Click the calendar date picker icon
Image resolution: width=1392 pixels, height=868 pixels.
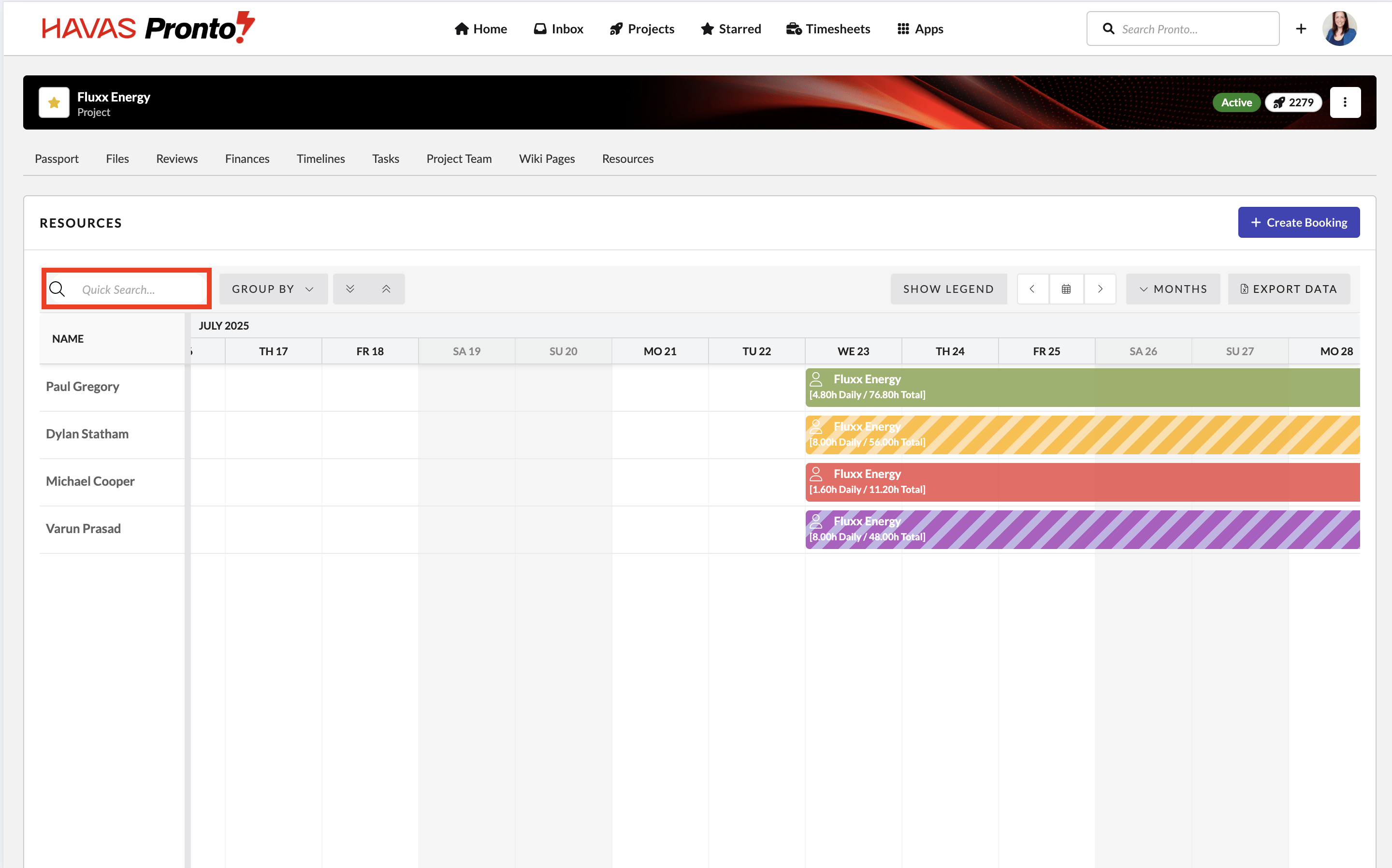click(x=1066, y=289)
